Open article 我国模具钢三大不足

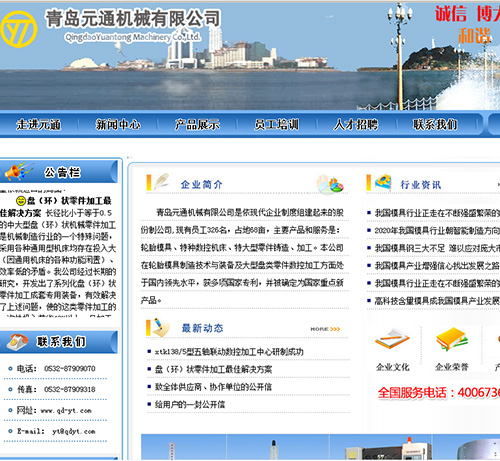click(437, 248)
